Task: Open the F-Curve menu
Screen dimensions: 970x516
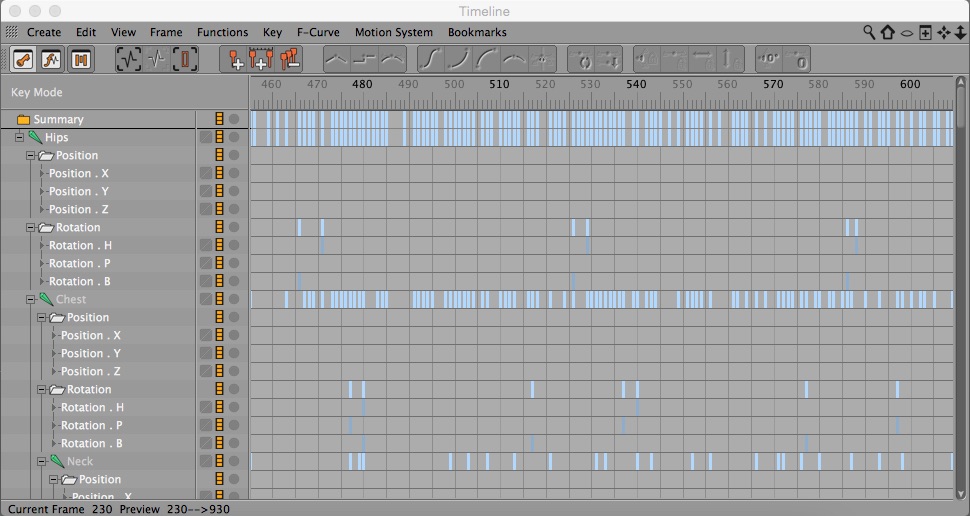Action: 318,32
